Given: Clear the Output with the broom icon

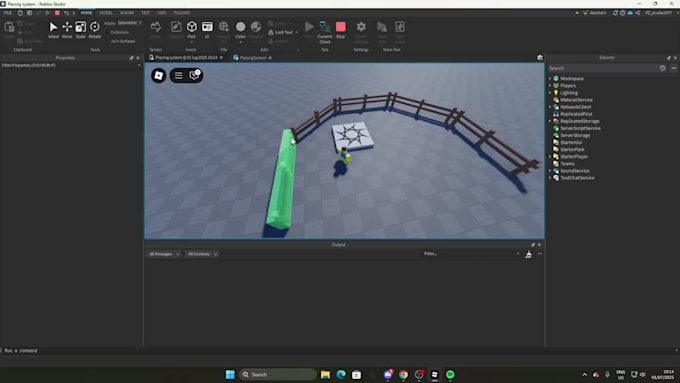Looking at the screenshot, I should pos(528,254).
